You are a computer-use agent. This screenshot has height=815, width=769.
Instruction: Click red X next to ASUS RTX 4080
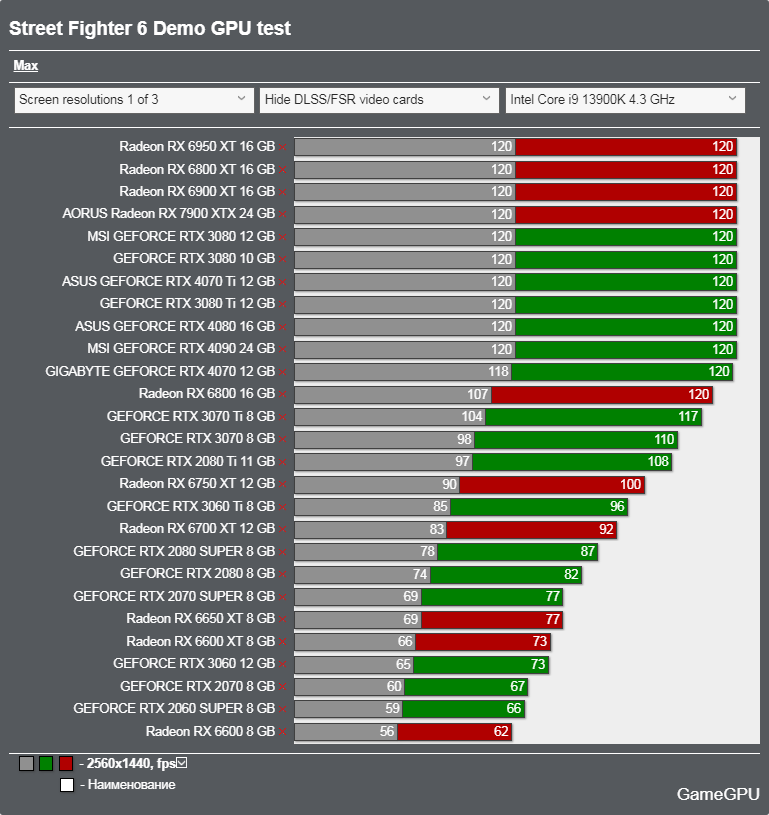[x=282, y=327]
